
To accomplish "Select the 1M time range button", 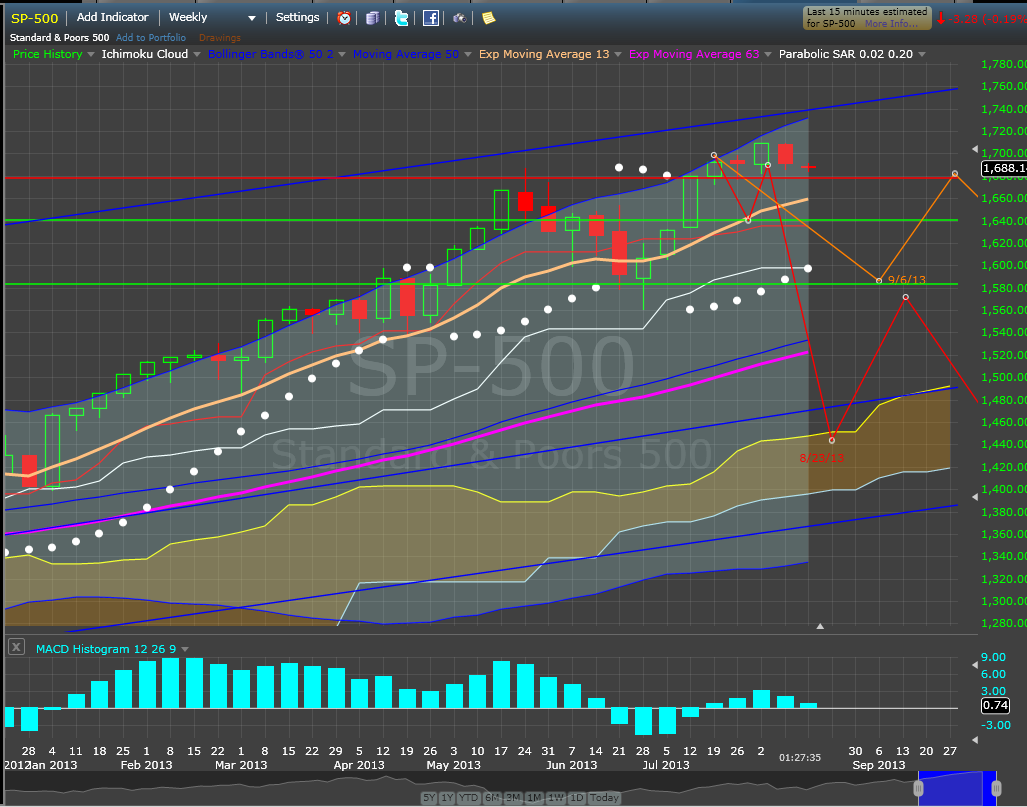I will coord(534,797).
